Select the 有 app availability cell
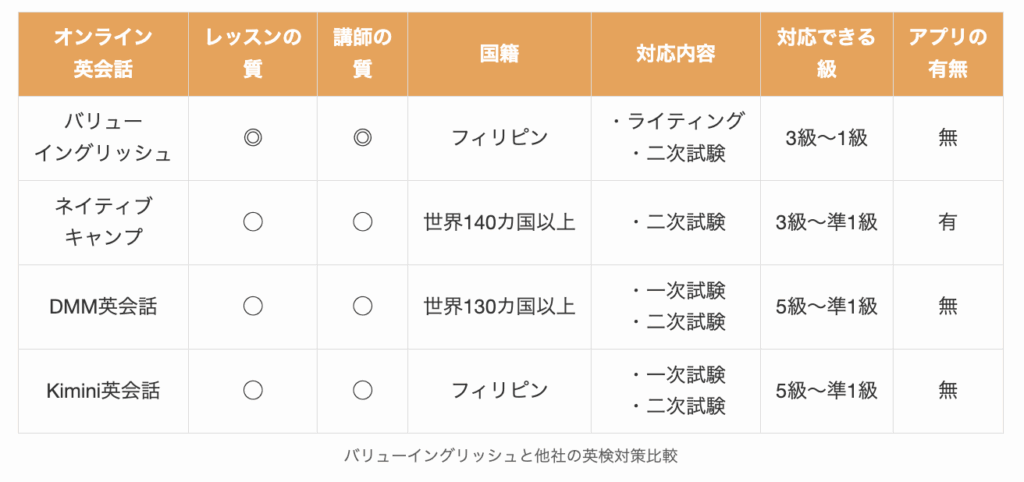 click(x=948, y=223)
